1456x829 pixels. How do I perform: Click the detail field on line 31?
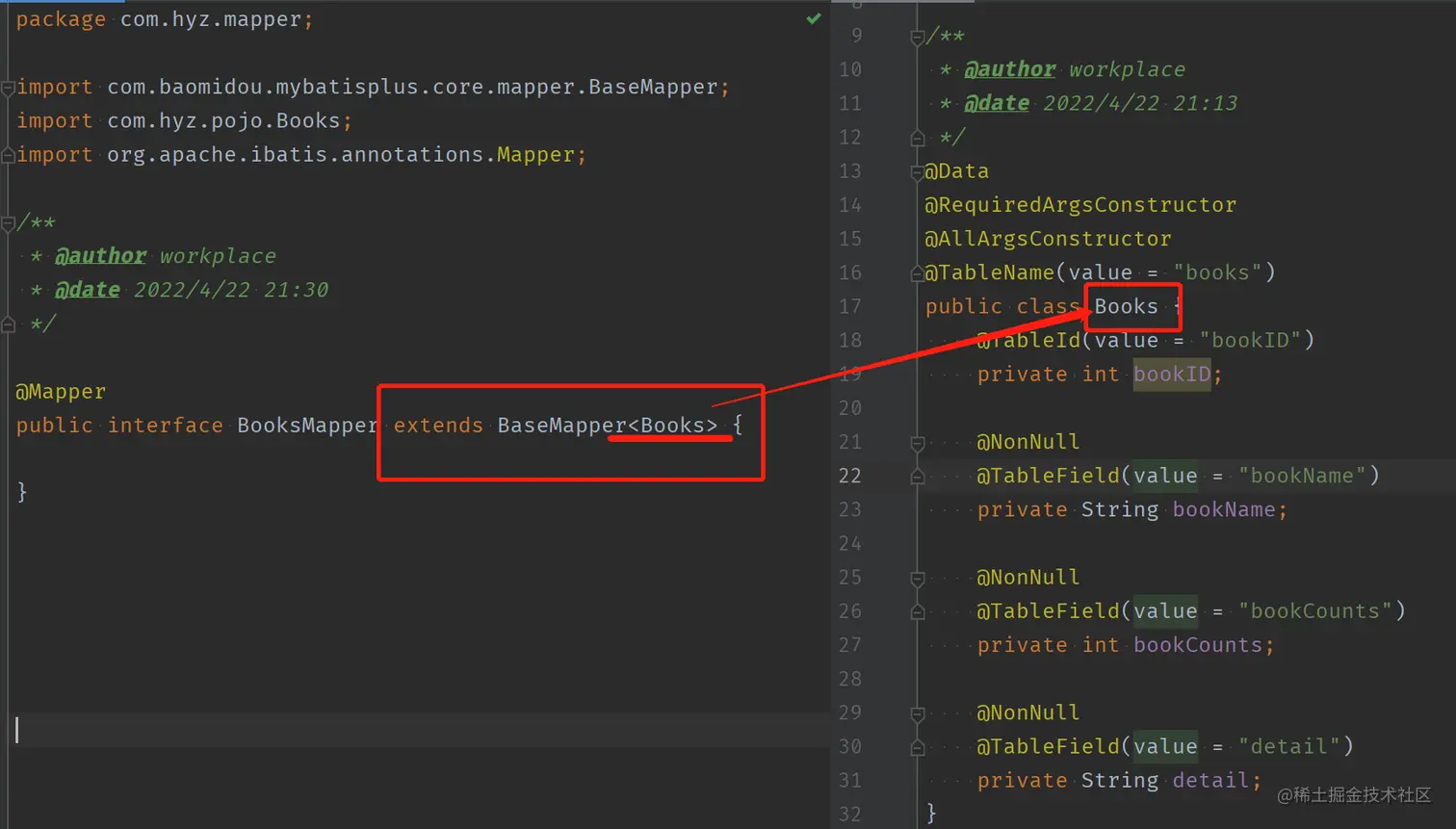click(1210, 781)
